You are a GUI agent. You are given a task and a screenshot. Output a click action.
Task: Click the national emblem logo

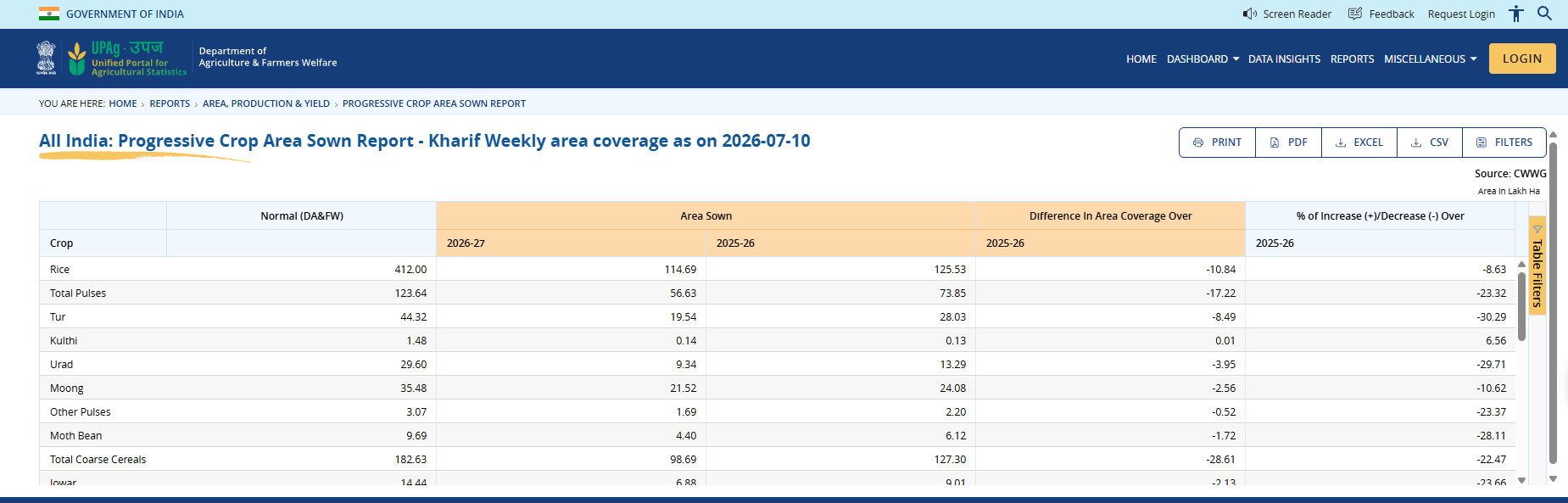46,58
